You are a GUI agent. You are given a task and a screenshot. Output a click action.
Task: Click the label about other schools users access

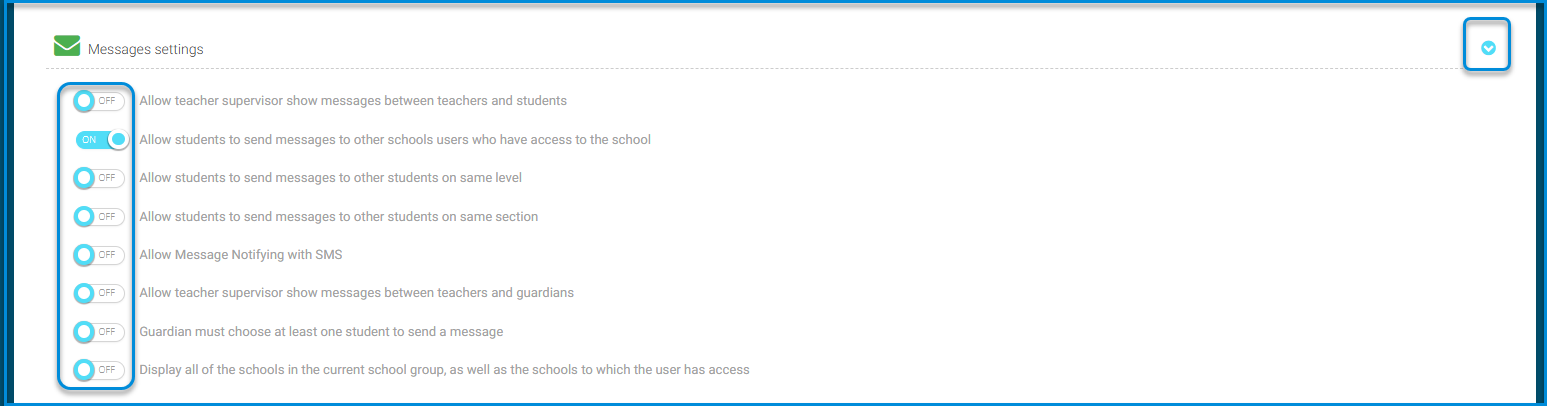tap(395, 140)
